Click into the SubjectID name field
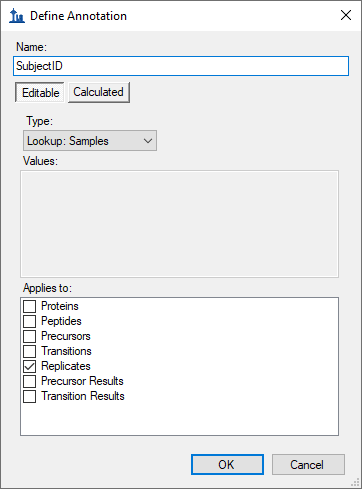The image size is (362, 489). [181, 66]
